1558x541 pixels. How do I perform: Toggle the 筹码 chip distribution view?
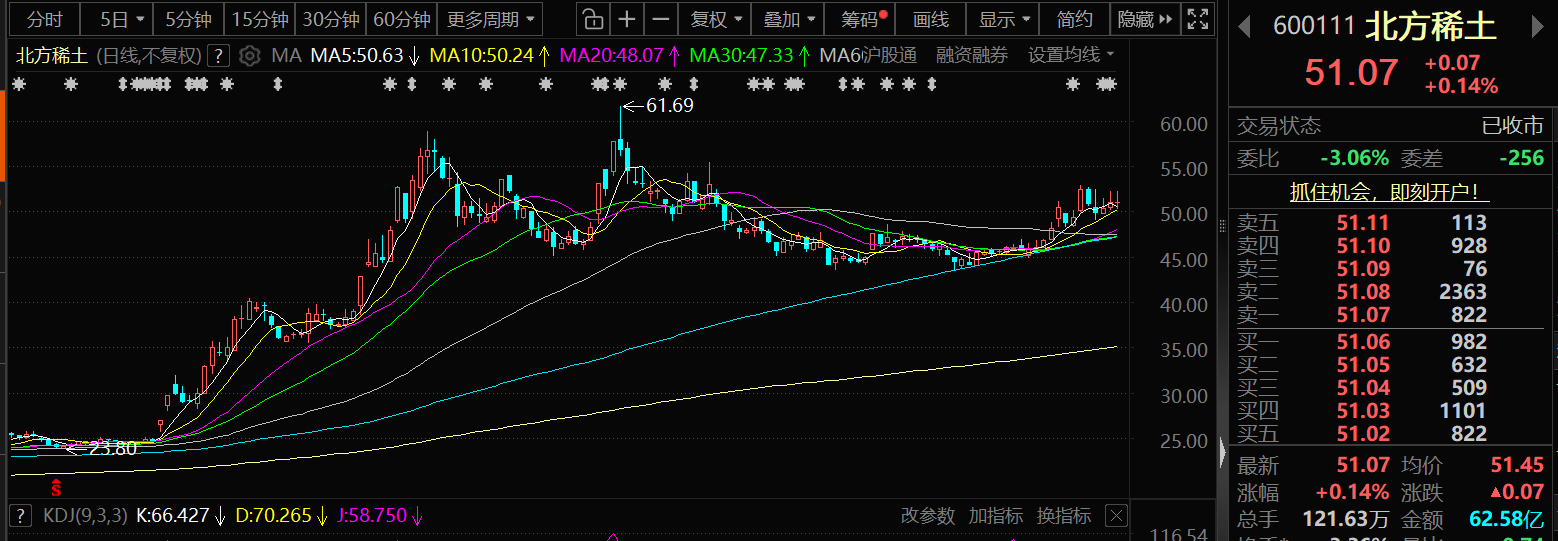pos(861,19)
